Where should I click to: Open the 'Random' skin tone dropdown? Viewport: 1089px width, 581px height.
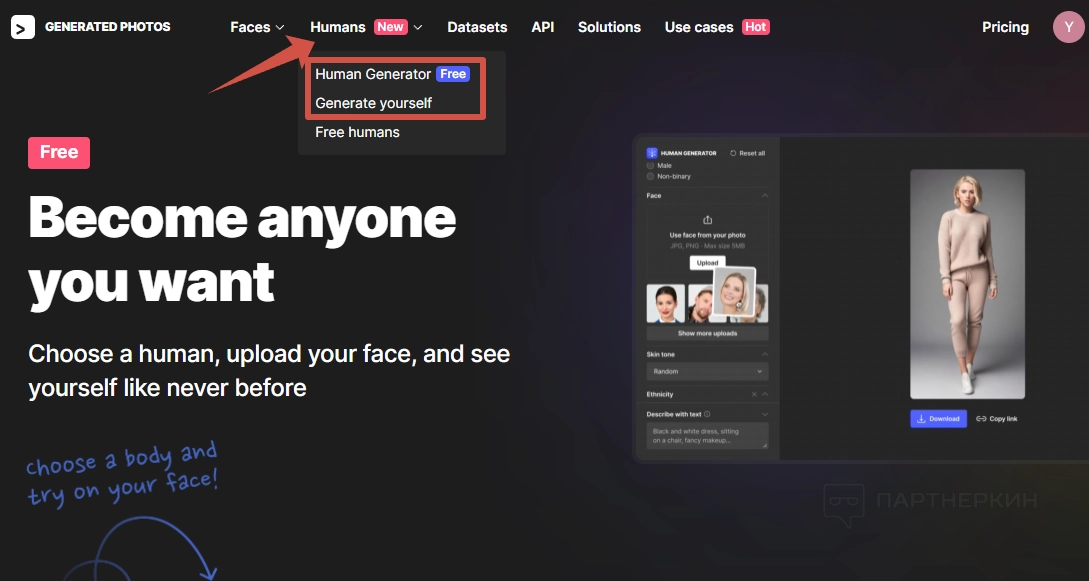[x=707, y=371]
